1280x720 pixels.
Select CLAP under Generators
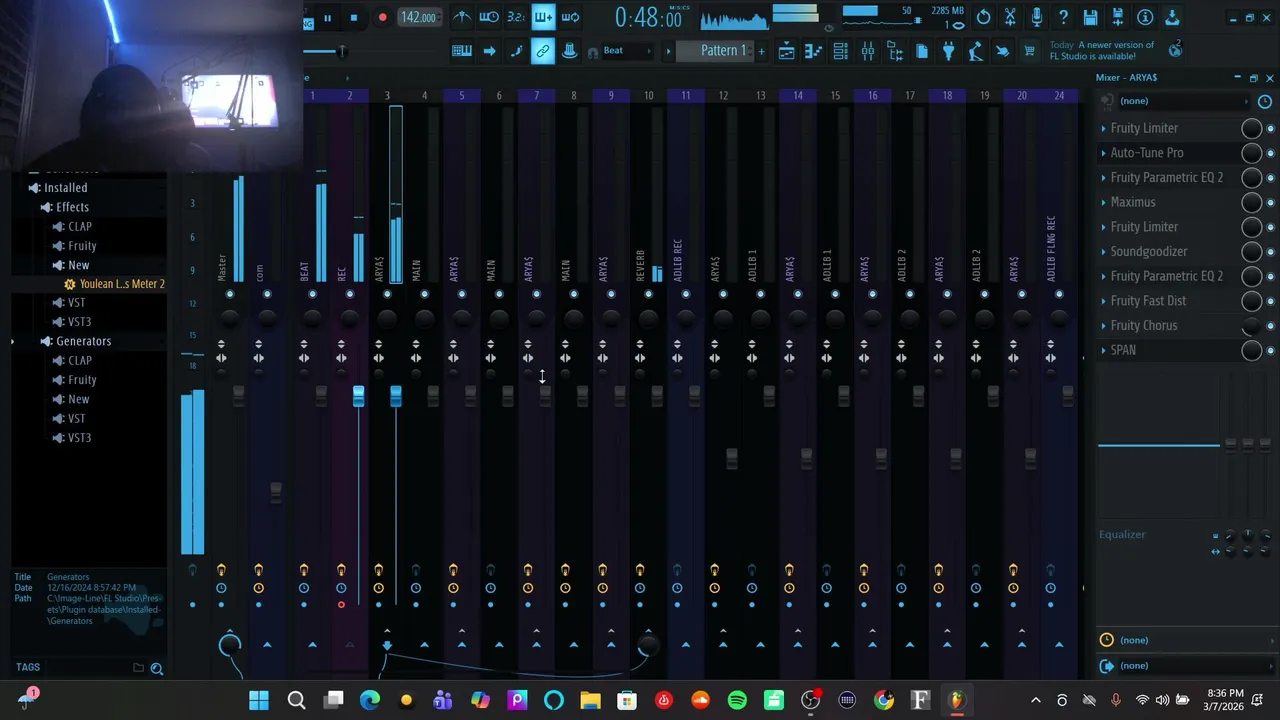pos(80,361)
